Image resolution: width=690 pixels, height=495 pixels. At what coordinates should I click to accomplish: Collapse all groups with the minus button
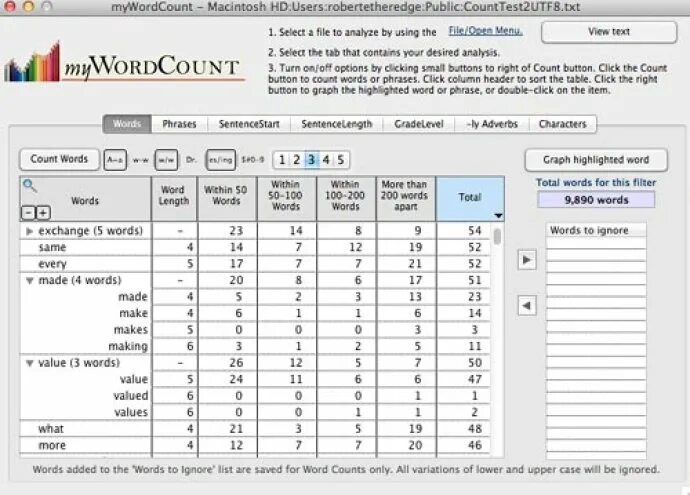(28, 213)
